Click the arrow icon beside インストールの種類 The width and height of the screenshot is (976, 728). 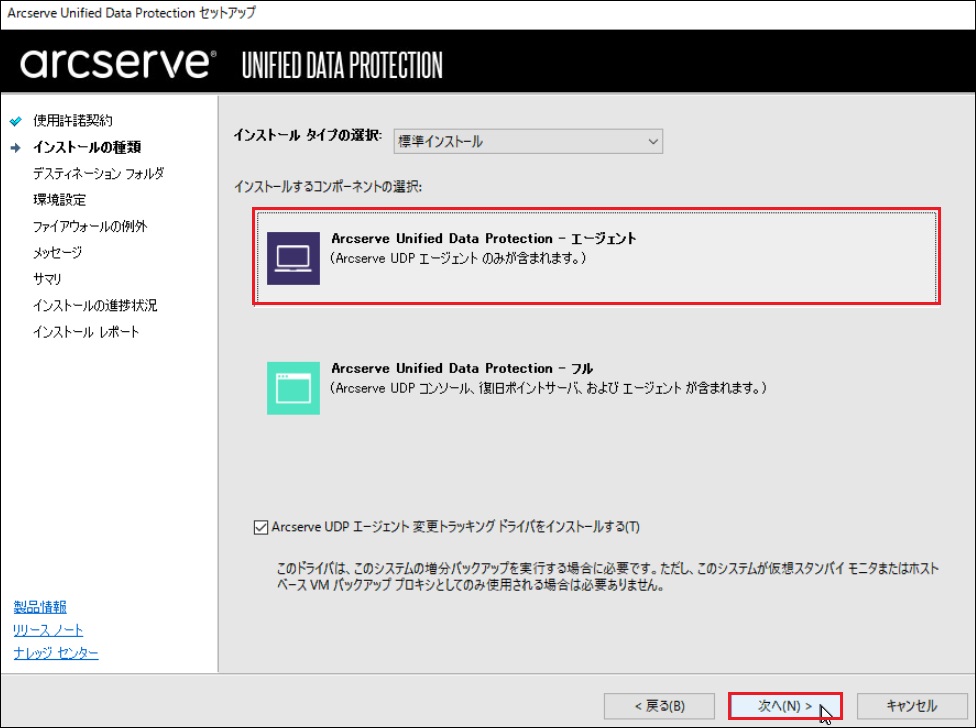16,147
